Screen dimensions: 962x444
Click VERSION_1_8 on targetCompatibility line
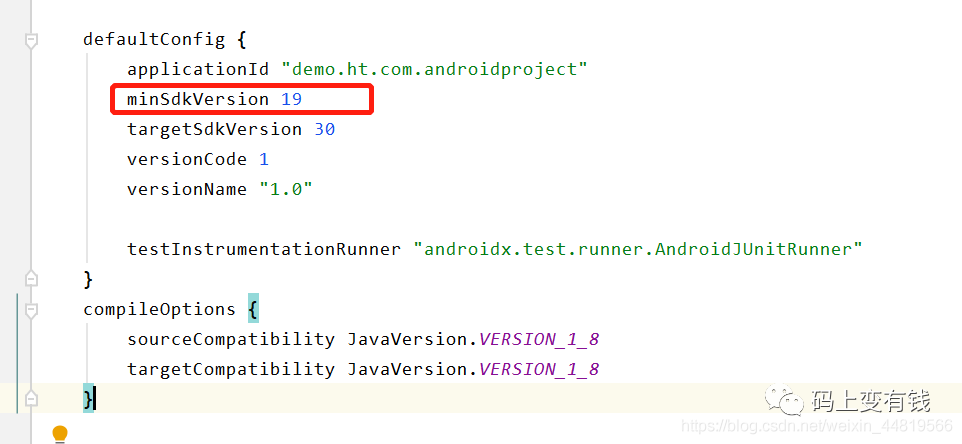click(x=539, y=369)
